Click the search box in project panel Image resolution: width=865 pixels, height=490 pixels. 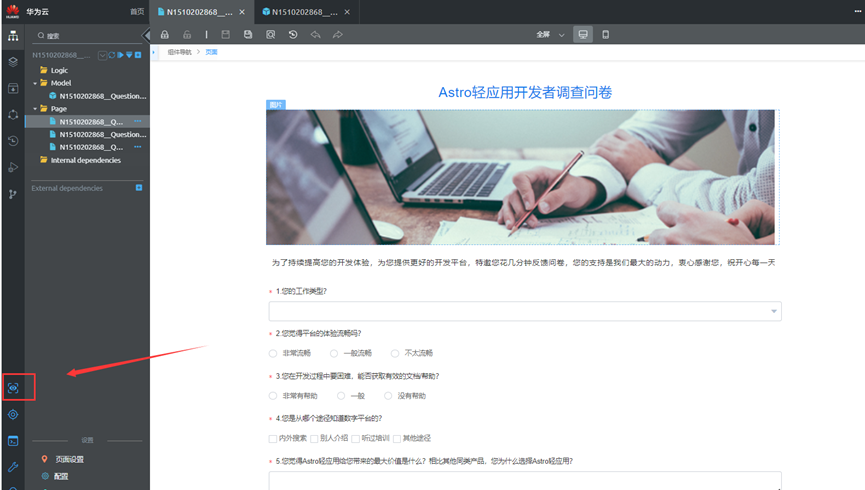tap(88, 36)
